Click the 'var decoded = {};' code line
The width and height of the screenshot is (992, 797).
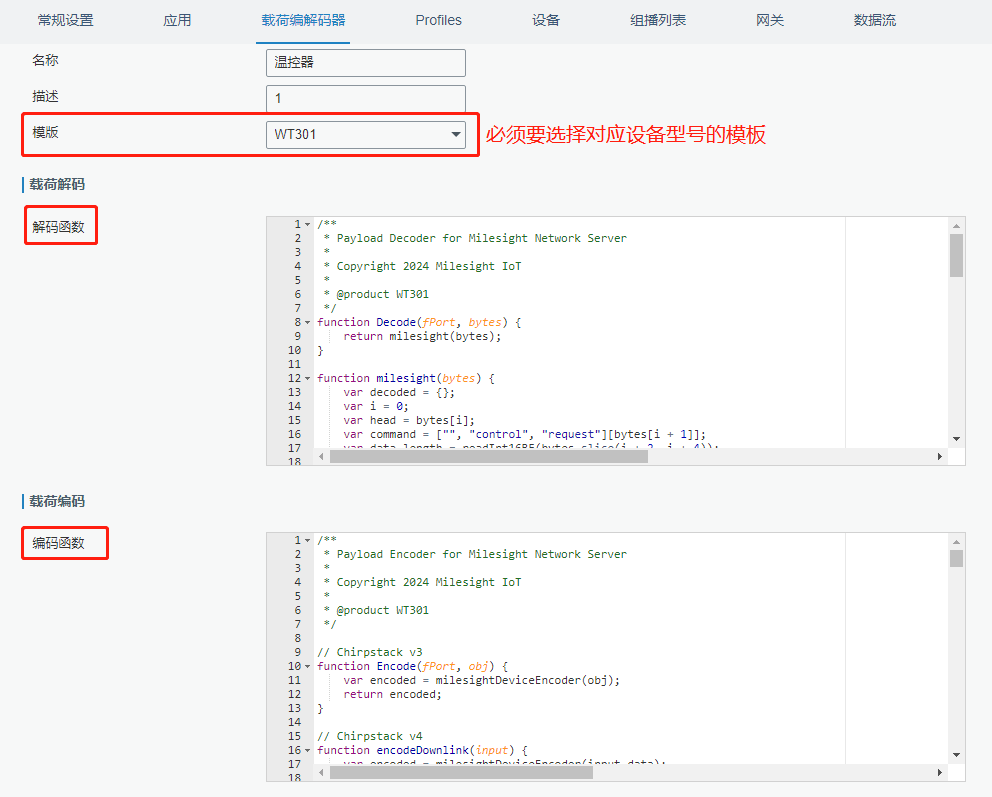click(399, 392)
